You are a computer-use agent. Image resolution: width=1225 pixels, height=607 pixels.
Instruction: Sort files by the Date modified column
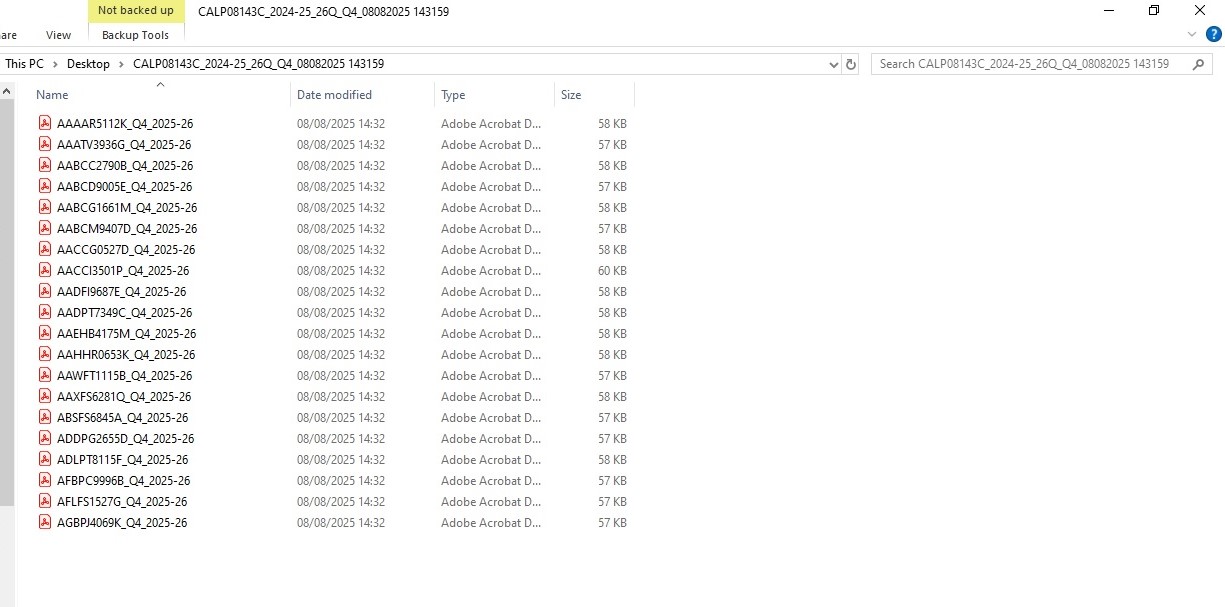pyautogui.click(x=334, y=95)
